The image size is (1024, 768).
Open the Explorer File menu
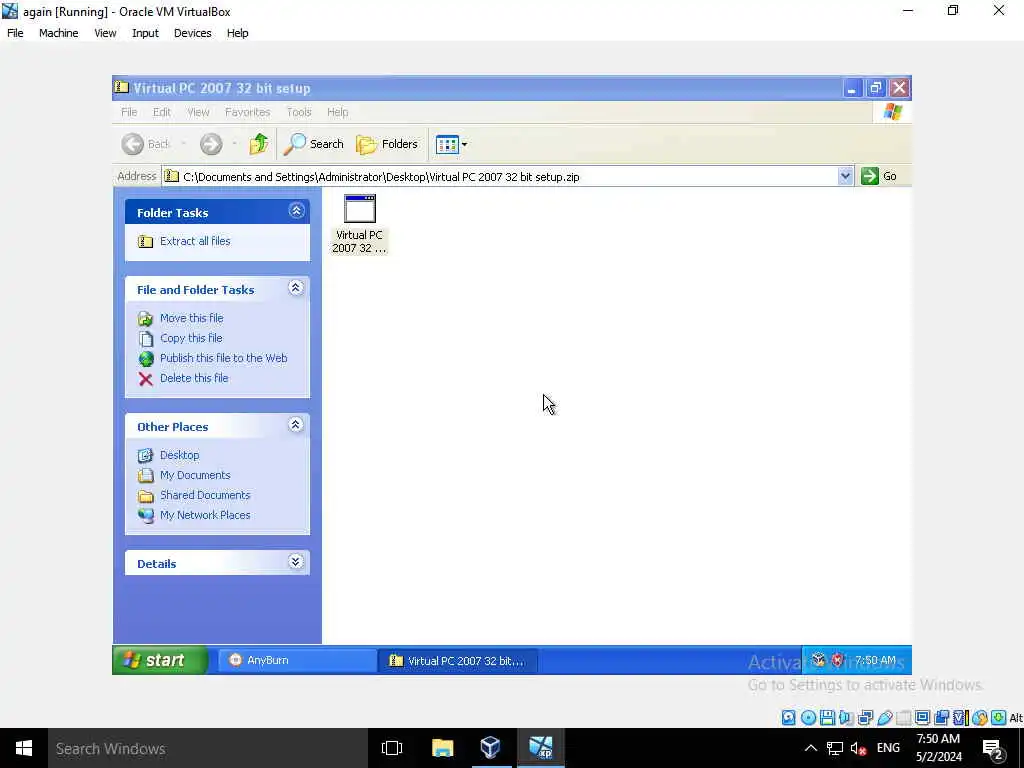tap(129, 112)
